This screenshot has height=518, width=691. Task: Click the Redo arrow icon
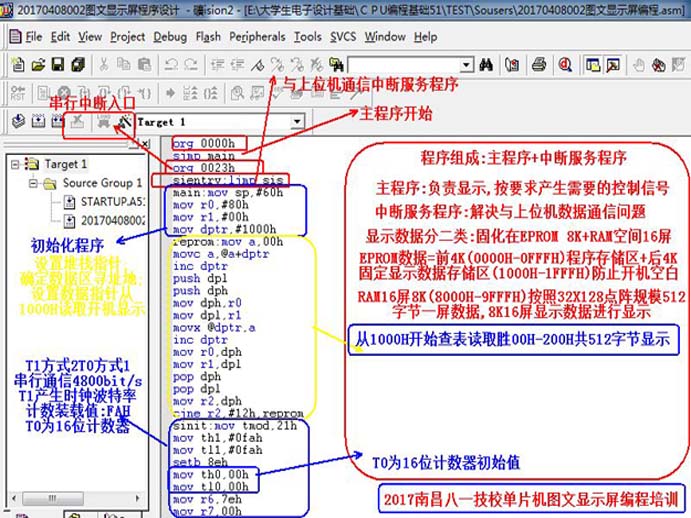[x=191, y=65]
